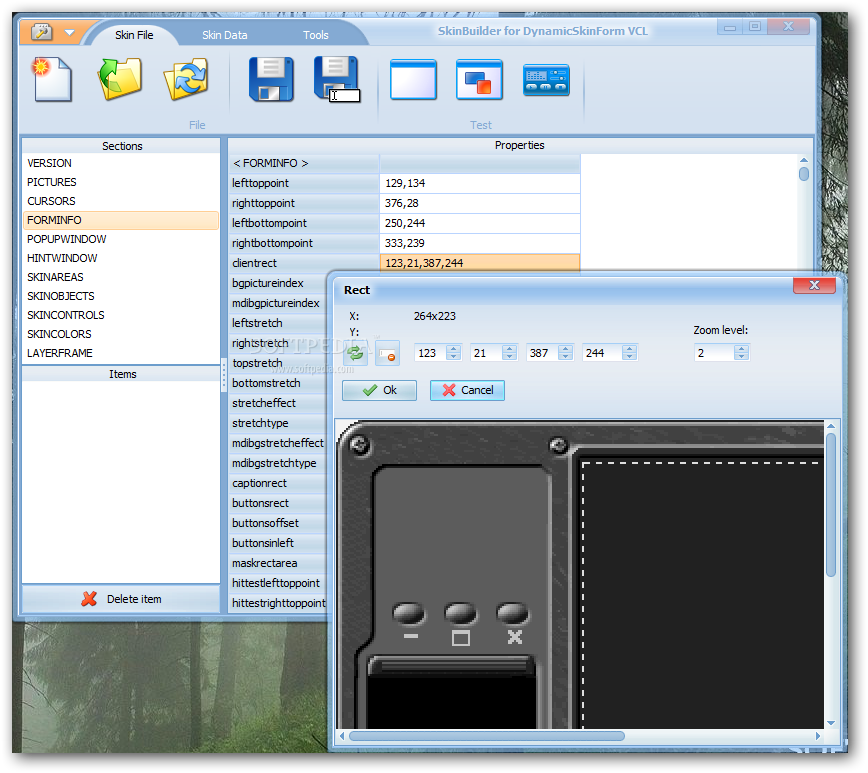Select the HINTWINDOW section

point(121,258)
